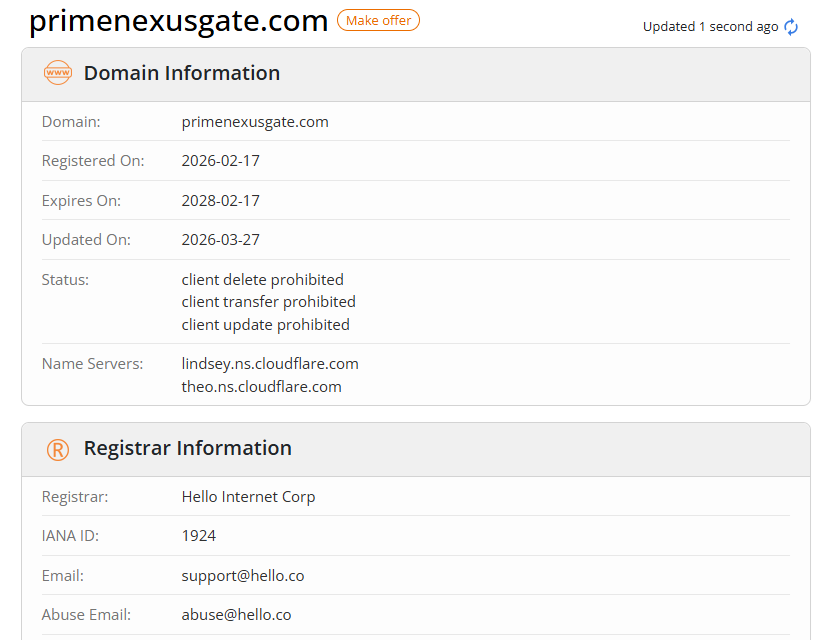The width and height of the screenshot is (825, 640).
Task: Click the primenexusgate.com page title
Action: (x=178, y=21)
